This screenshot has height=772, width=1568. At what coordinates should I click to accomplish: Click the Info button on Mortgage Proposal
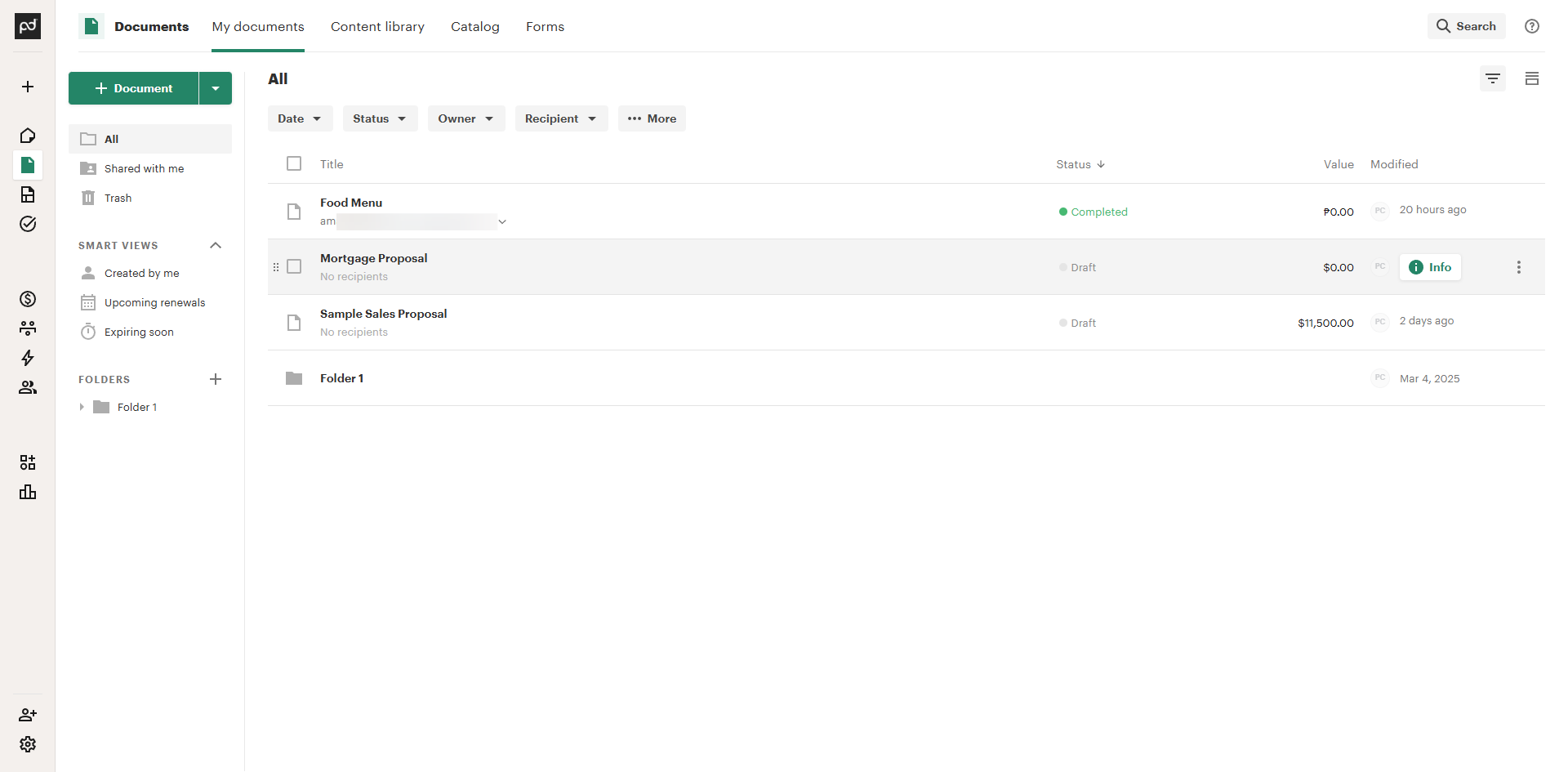(1430, 267)
